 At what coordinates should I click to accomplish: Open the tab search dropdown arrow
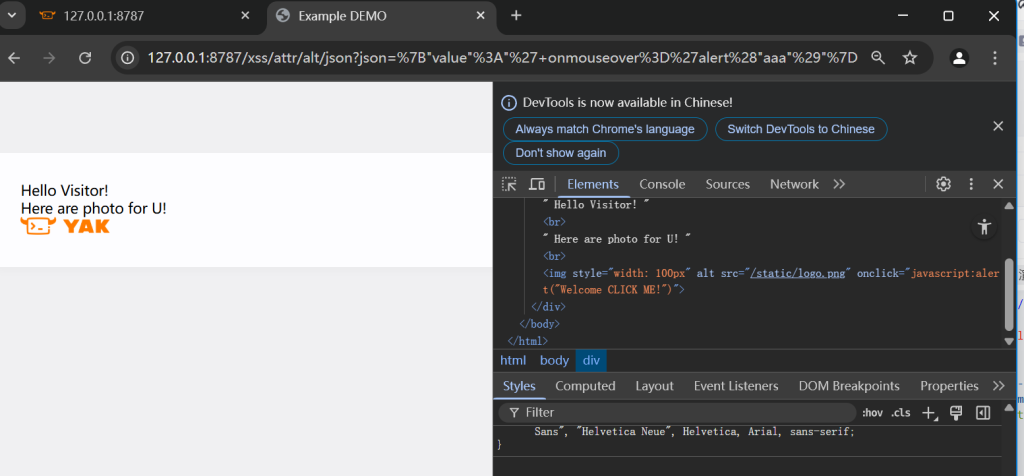tap(14, 15)
